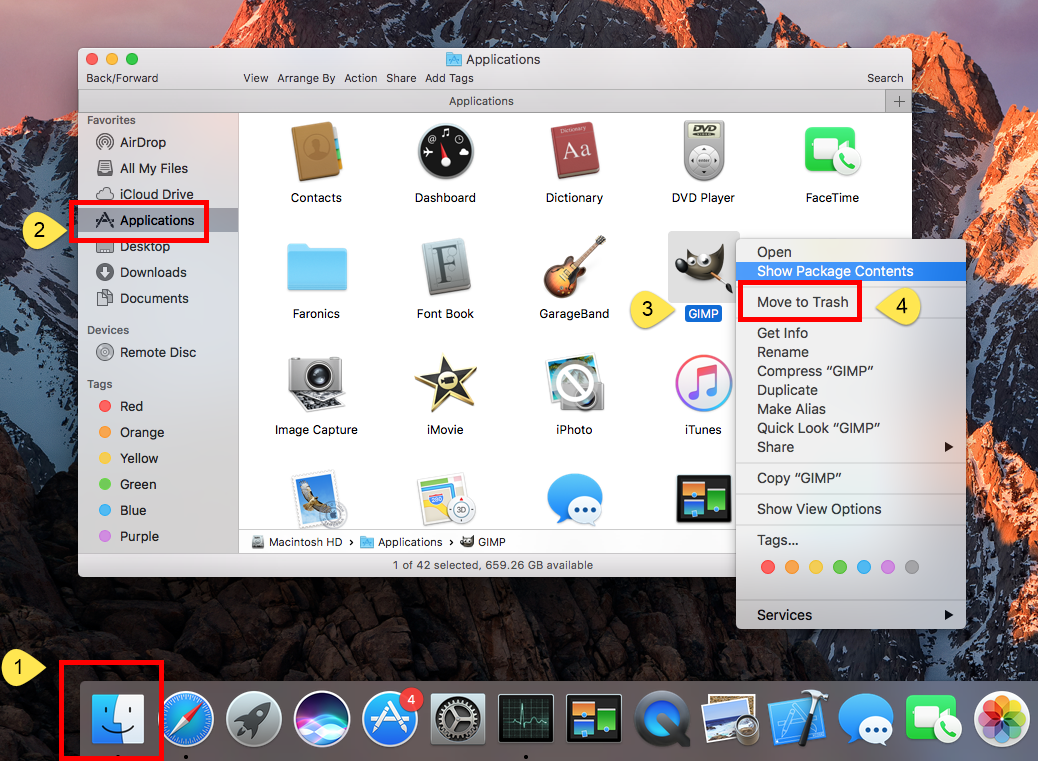Open Applications in the Favorites sidebar
This screenshot has width=1038, height=761.
156,220
